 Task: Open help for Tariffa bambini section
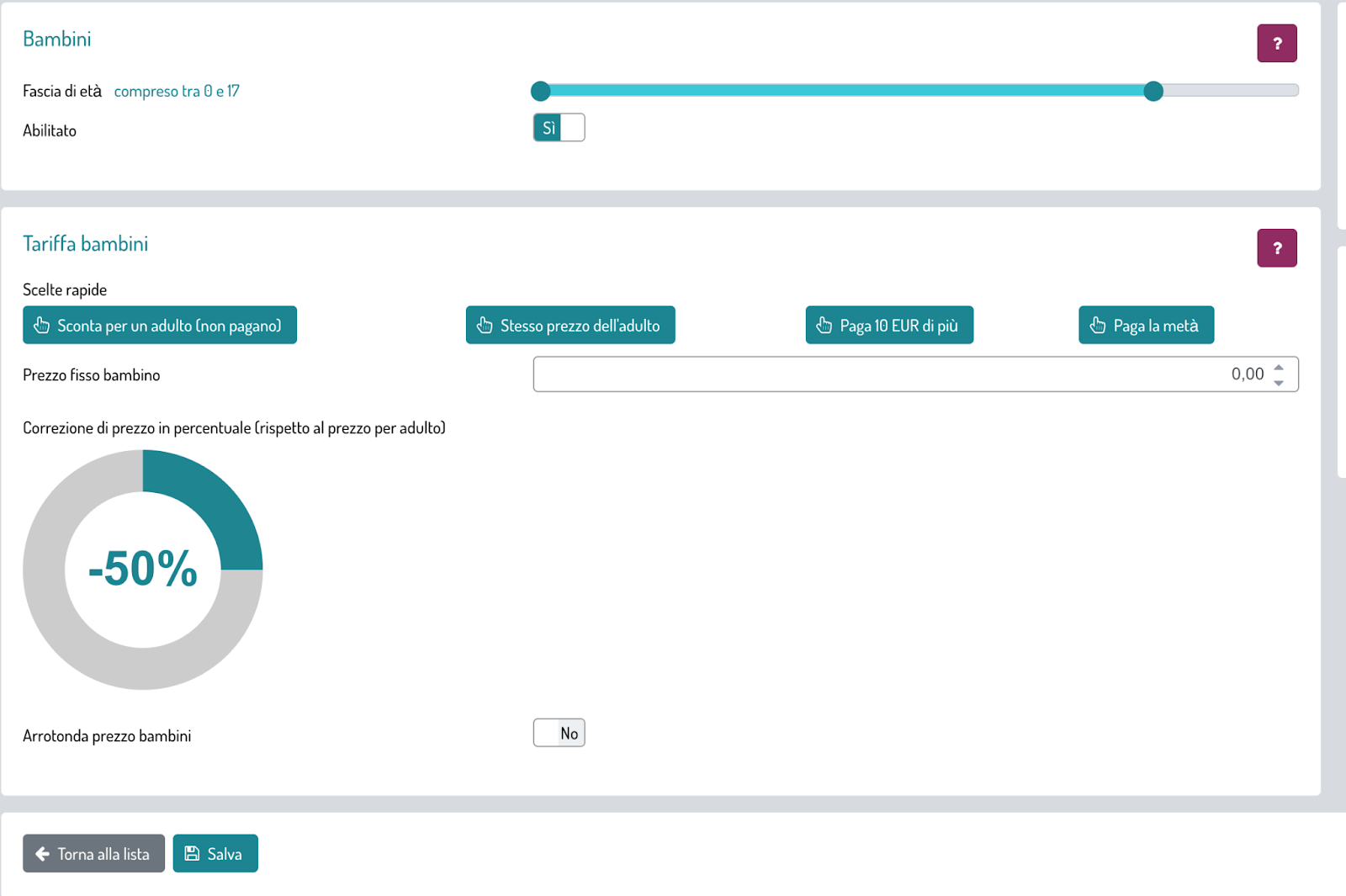pyautogui.click(x=1276, y=248)
